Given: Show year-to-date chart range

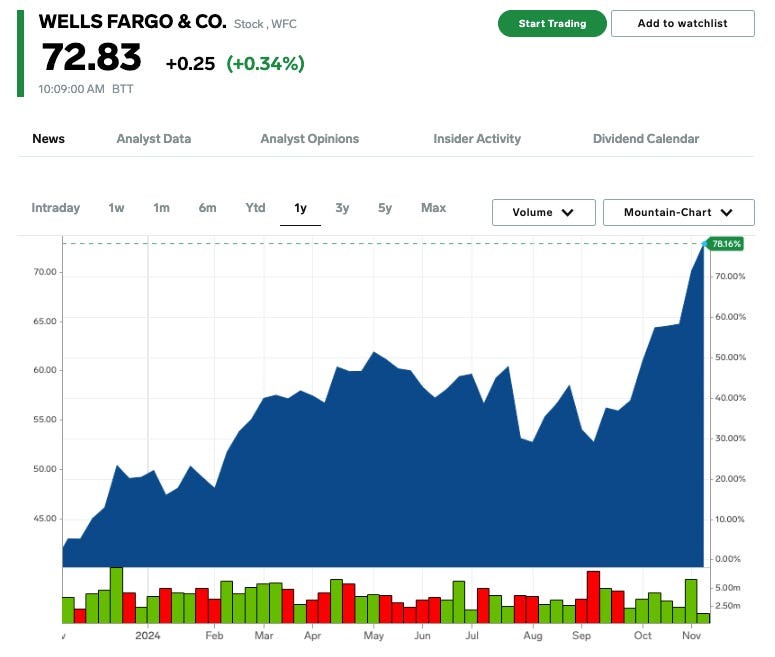Looking at the screenshot, I should coord(255,208).
